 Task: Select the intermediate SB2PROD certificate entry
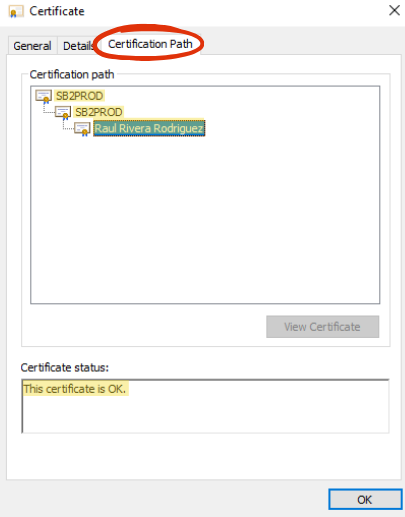pos(99,112)
